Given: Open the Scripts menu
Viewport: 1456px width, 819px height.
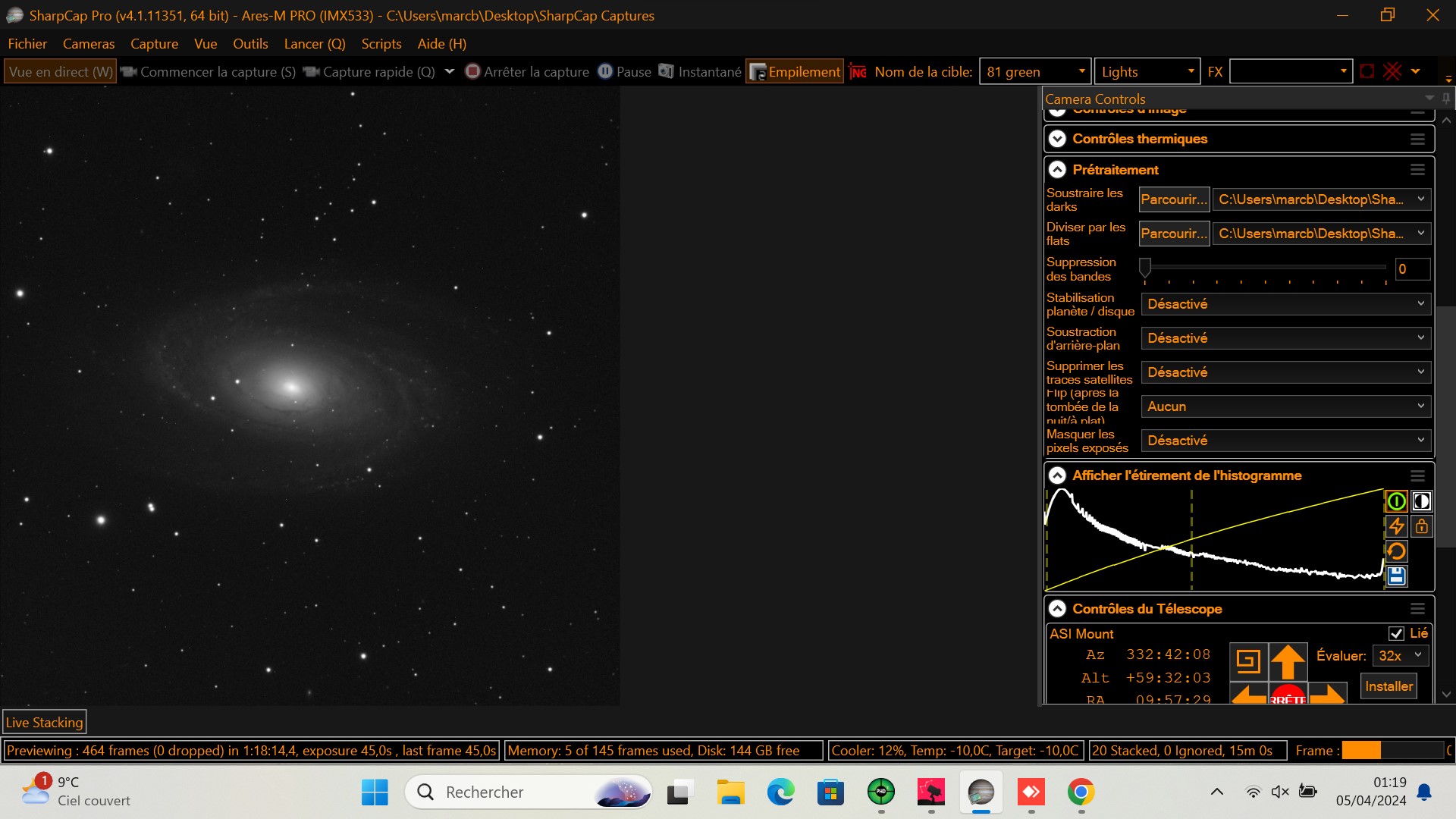Looking at the screenshot, I should click(x=381, y=43).
